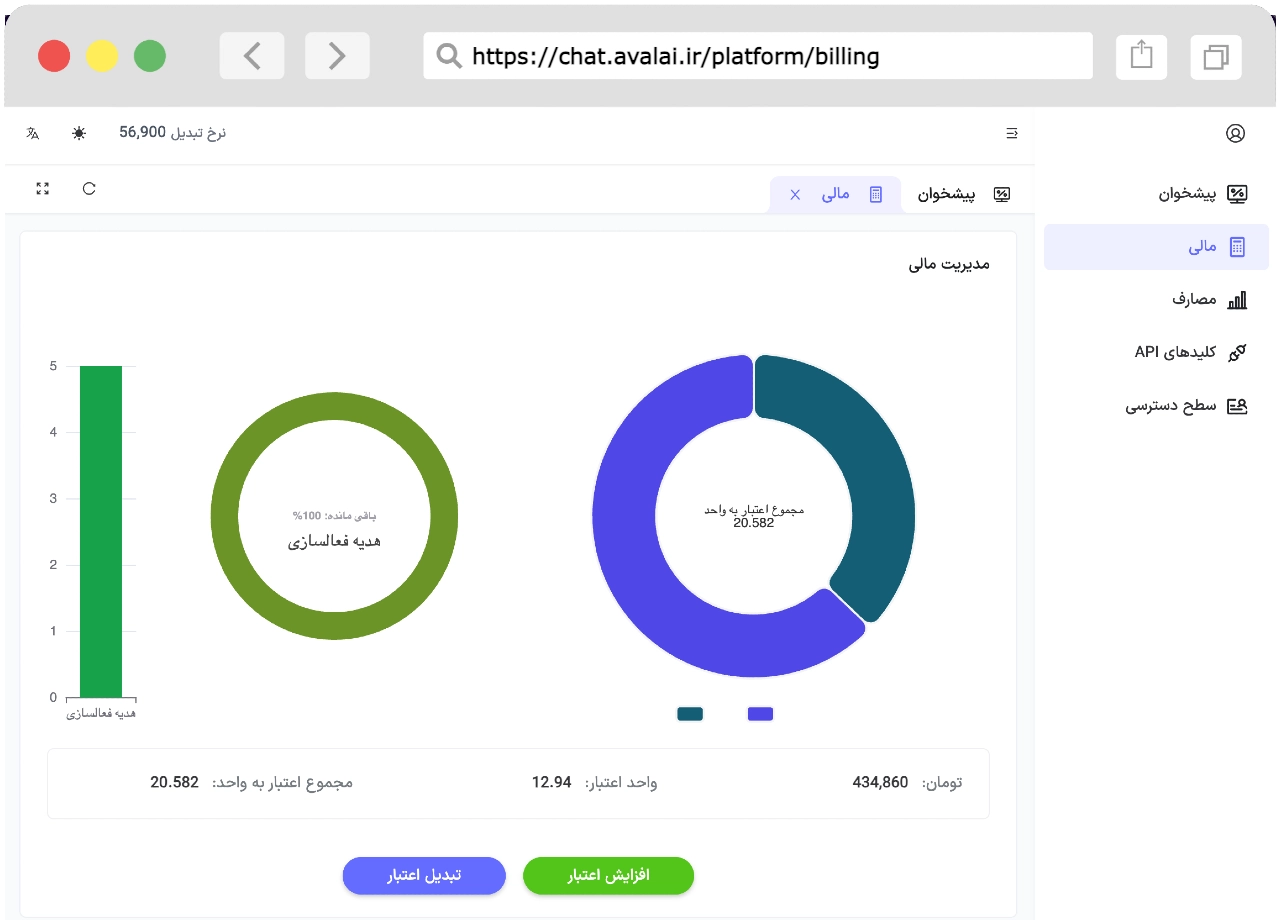The height and width of the screenshot is (920, 1280).
Task: Open کلیدهای API in the sidebar
Action: pos(1156,352)
